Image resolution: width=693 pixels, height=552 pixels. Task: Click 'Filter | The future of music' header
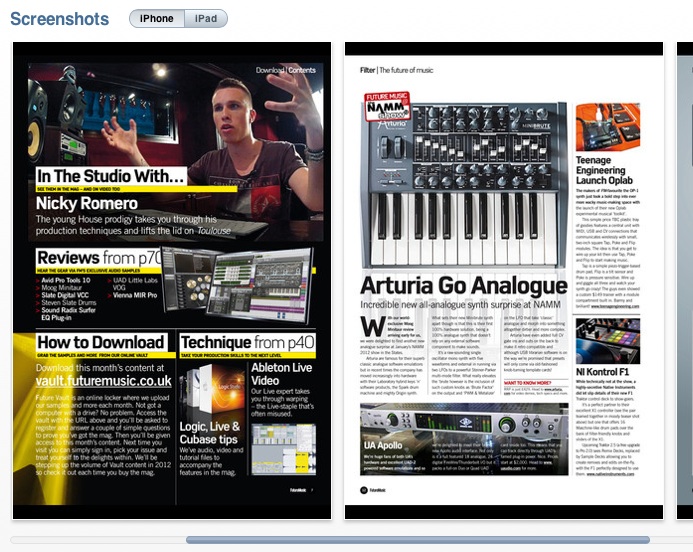(x=396, y=70)
